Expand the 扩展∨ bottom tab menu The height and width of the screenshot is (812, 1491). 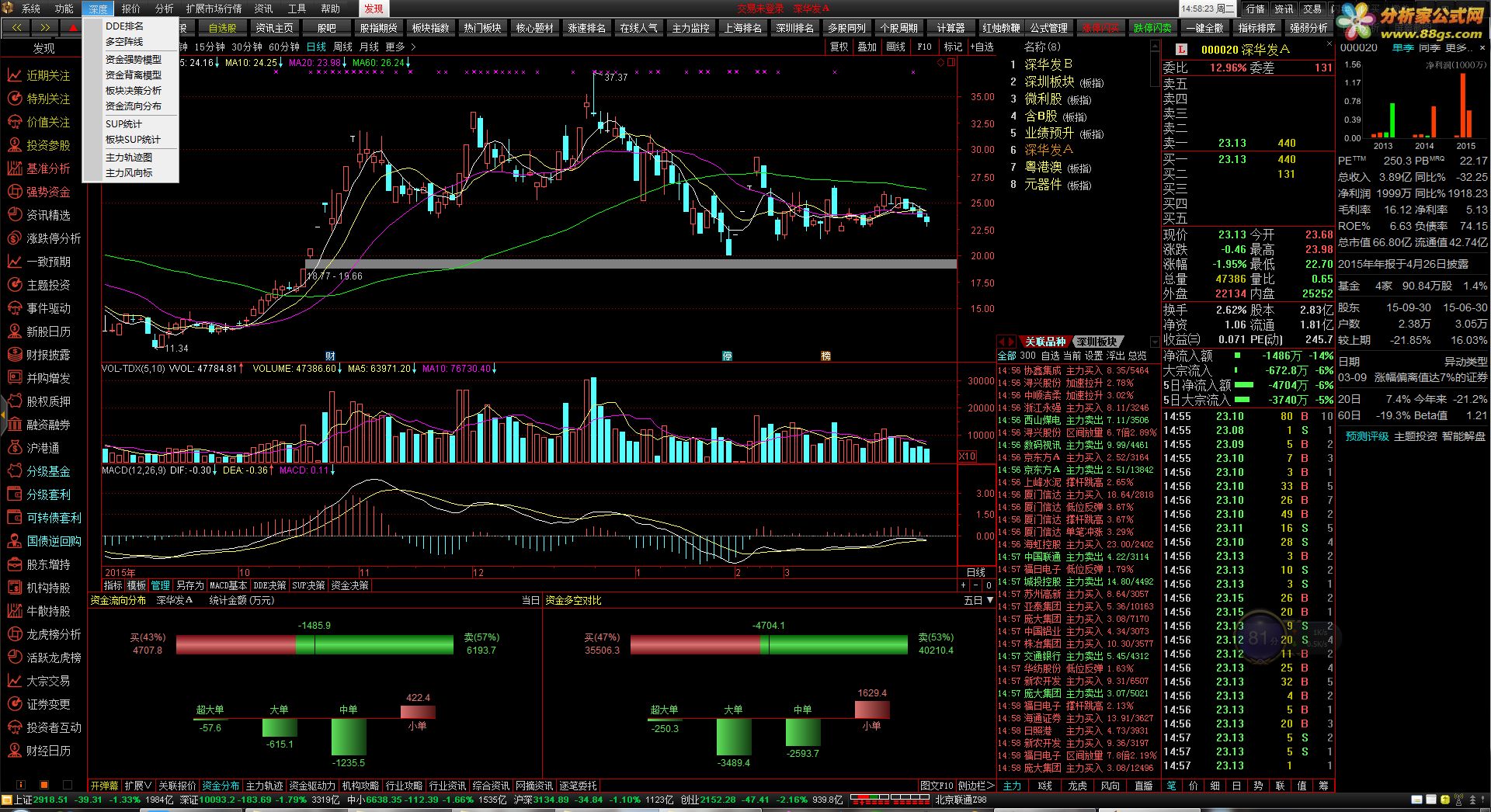[137, 786]
